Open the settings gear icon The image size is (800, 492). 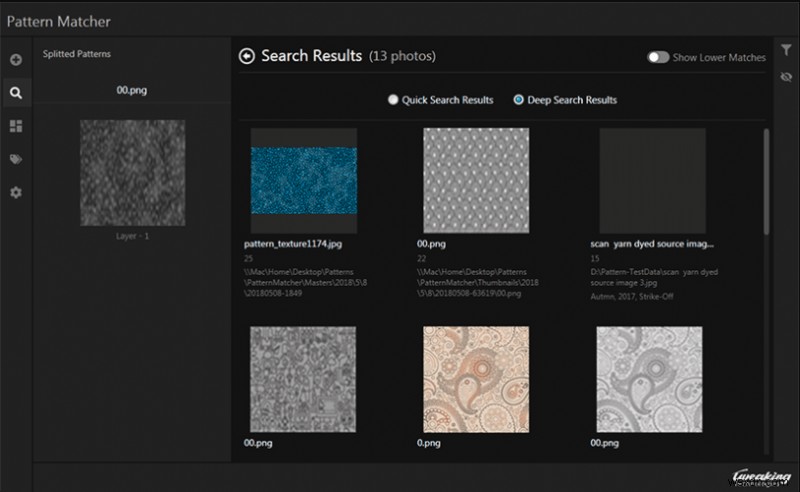(16, 192)
